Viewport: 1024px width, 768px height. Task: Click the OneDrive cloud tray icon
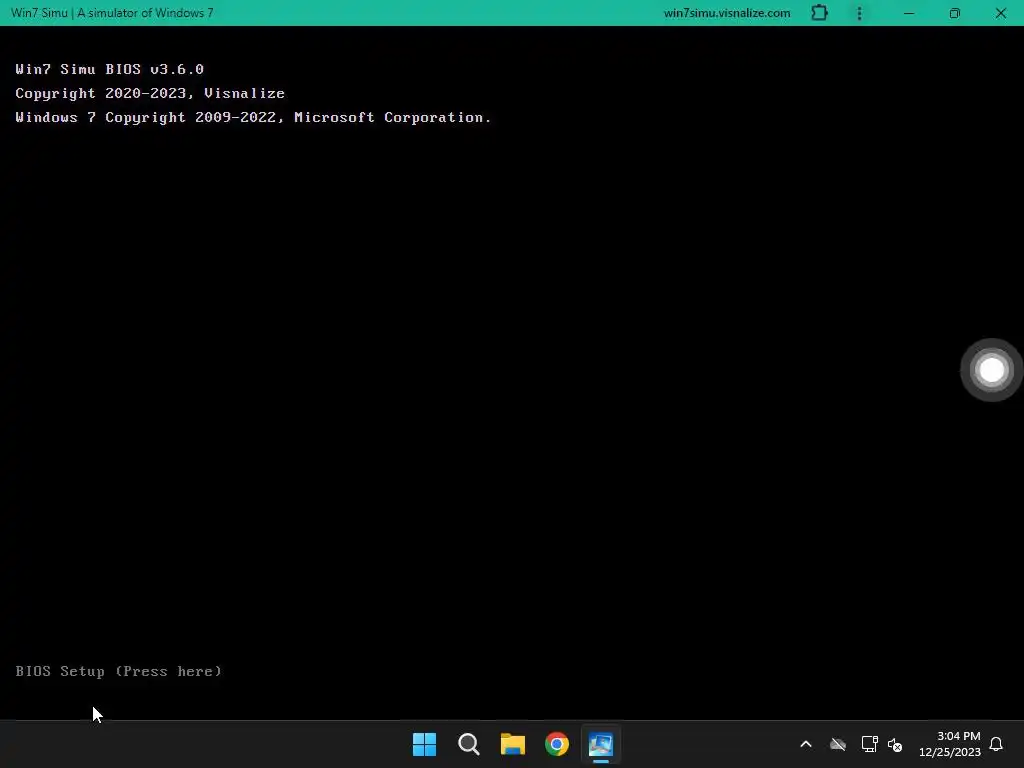click(837, 744)
